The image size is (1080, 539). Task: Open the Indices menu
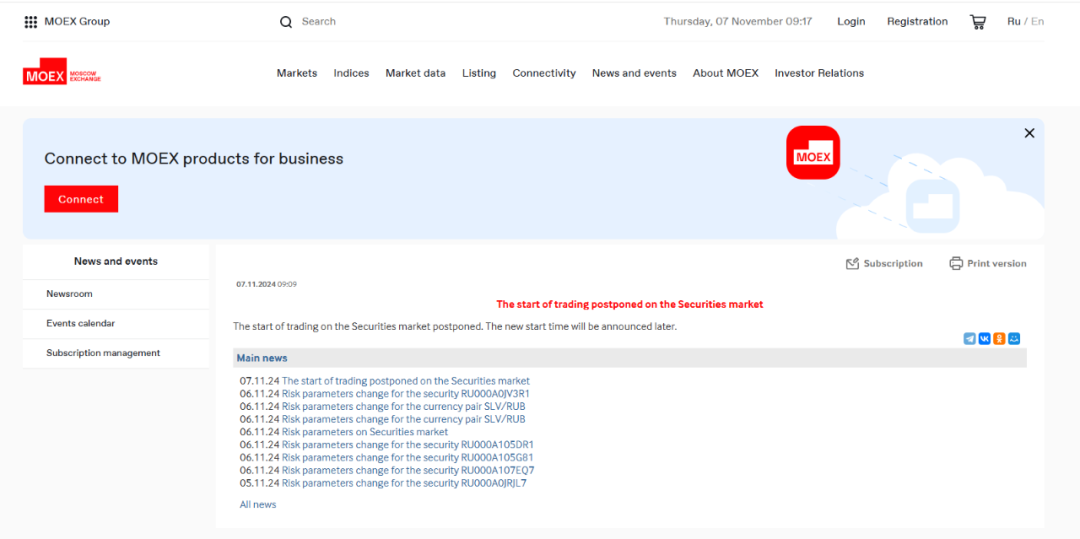[x=351, y=73]
